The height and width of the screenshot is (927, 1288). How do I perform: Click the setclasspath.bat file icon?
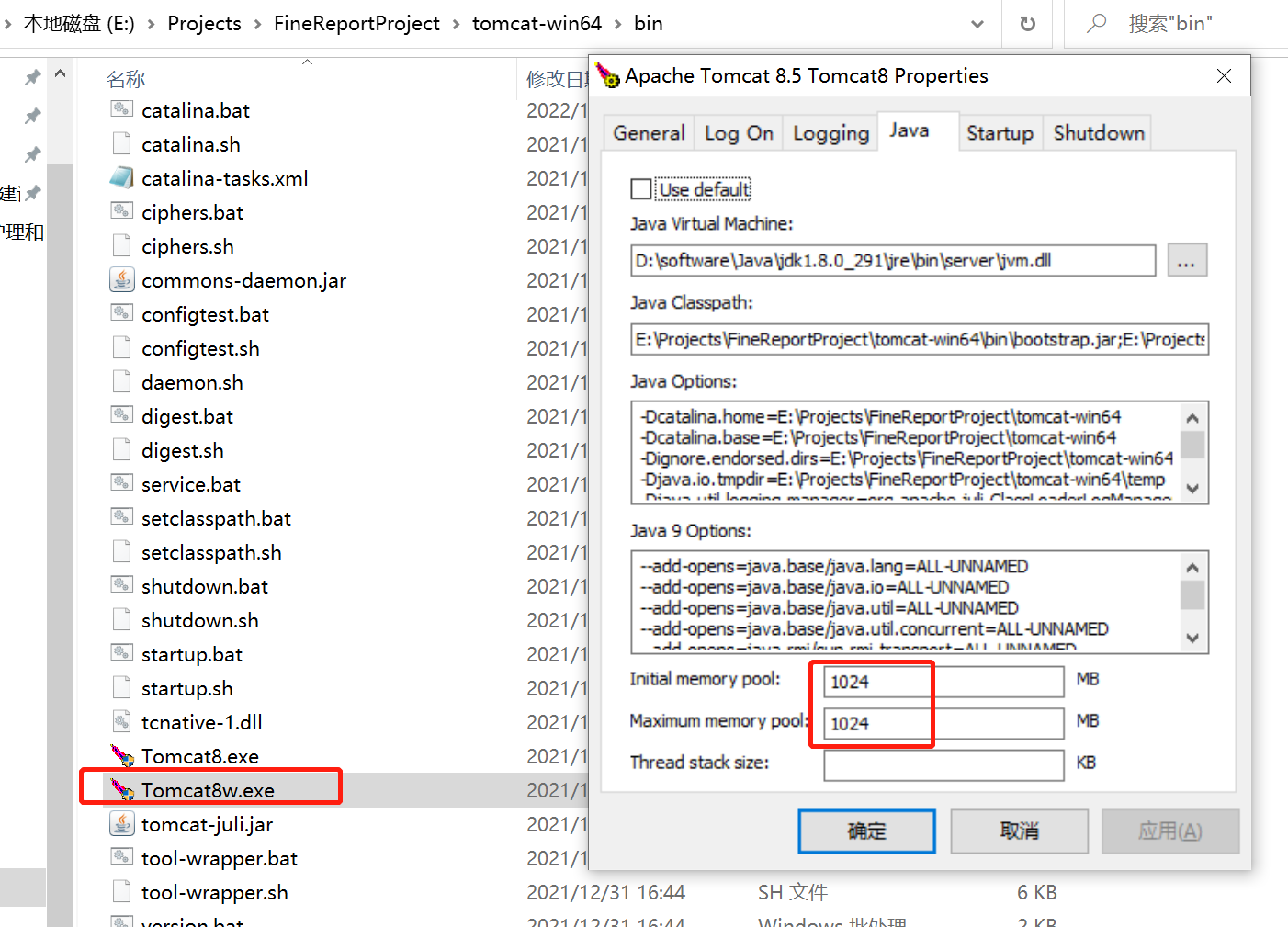click(122, 517)
